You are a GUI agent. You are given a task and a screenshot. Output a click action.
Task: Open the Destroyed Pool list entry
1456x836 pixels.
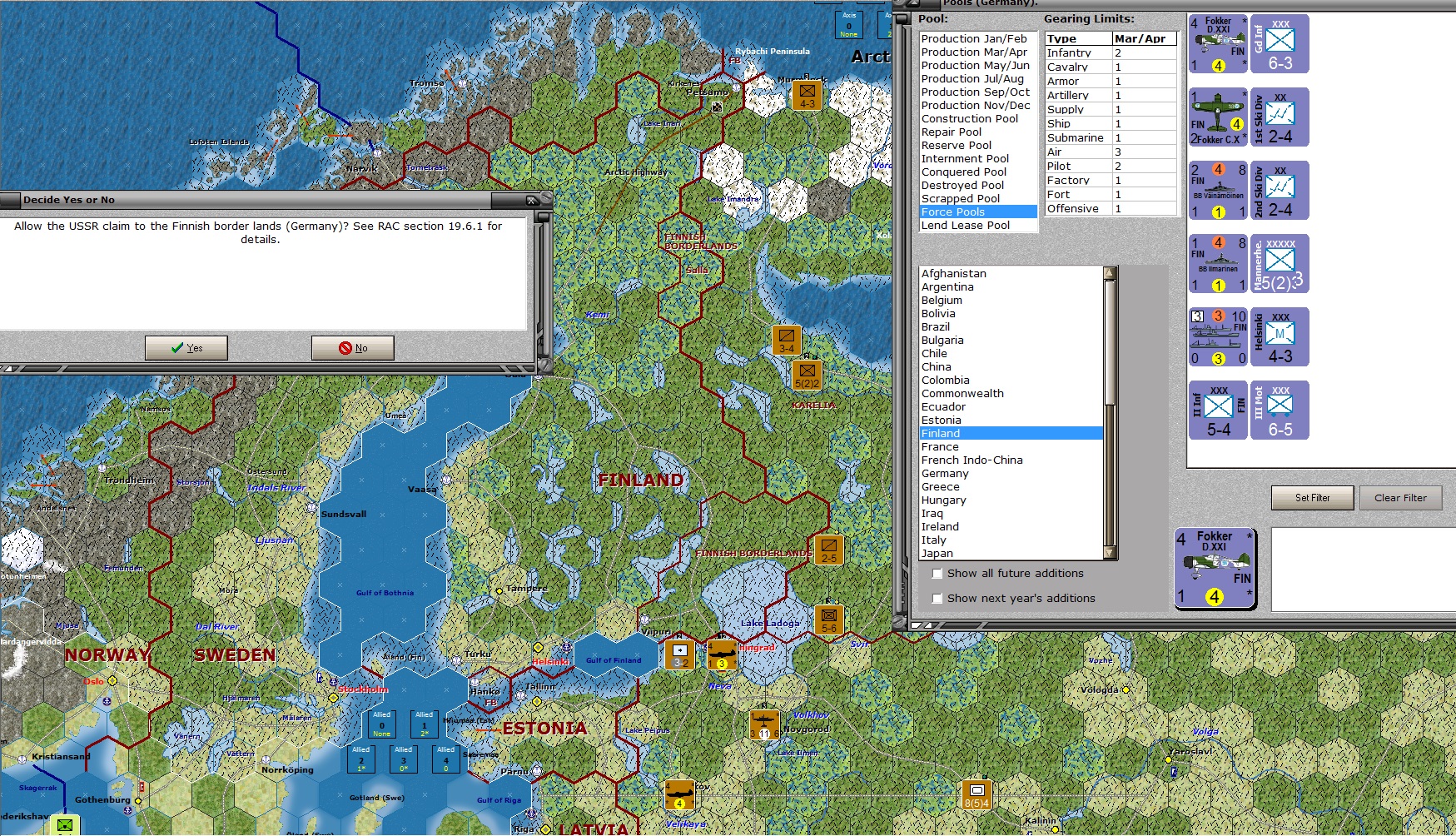coord(978,186)
